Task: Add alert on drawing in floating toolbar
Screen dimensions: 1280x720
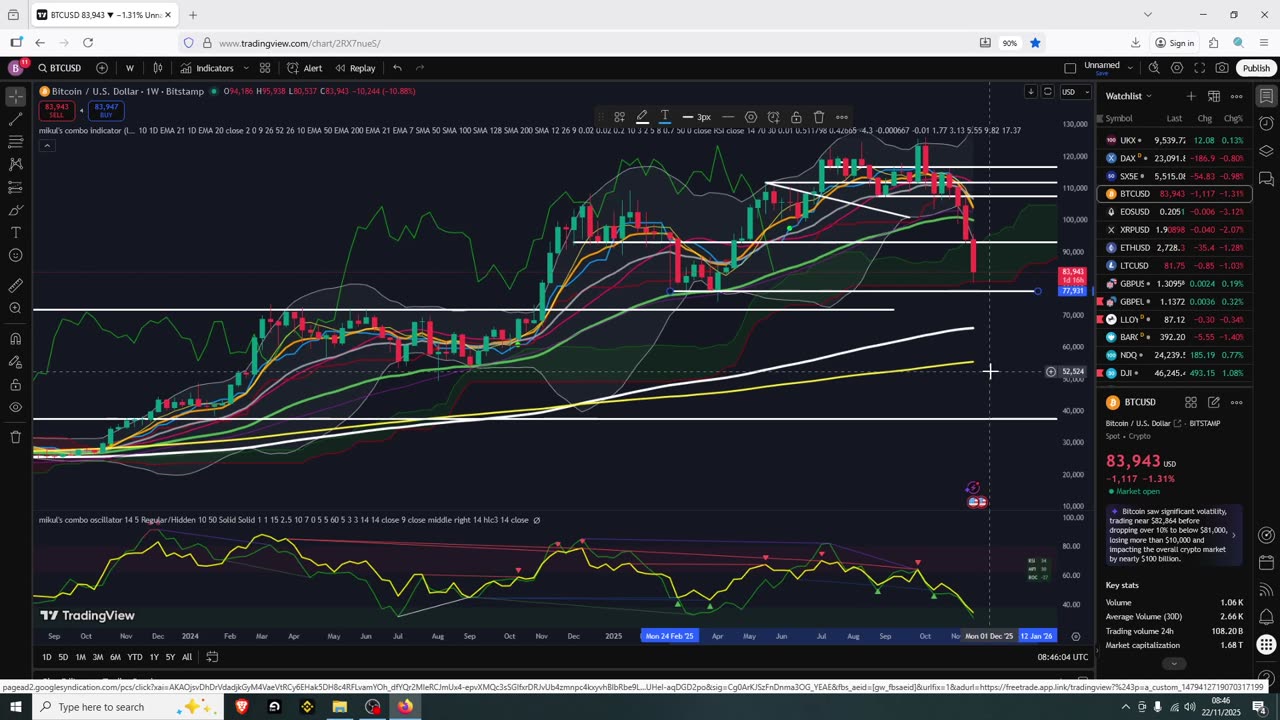Action: 773,117
